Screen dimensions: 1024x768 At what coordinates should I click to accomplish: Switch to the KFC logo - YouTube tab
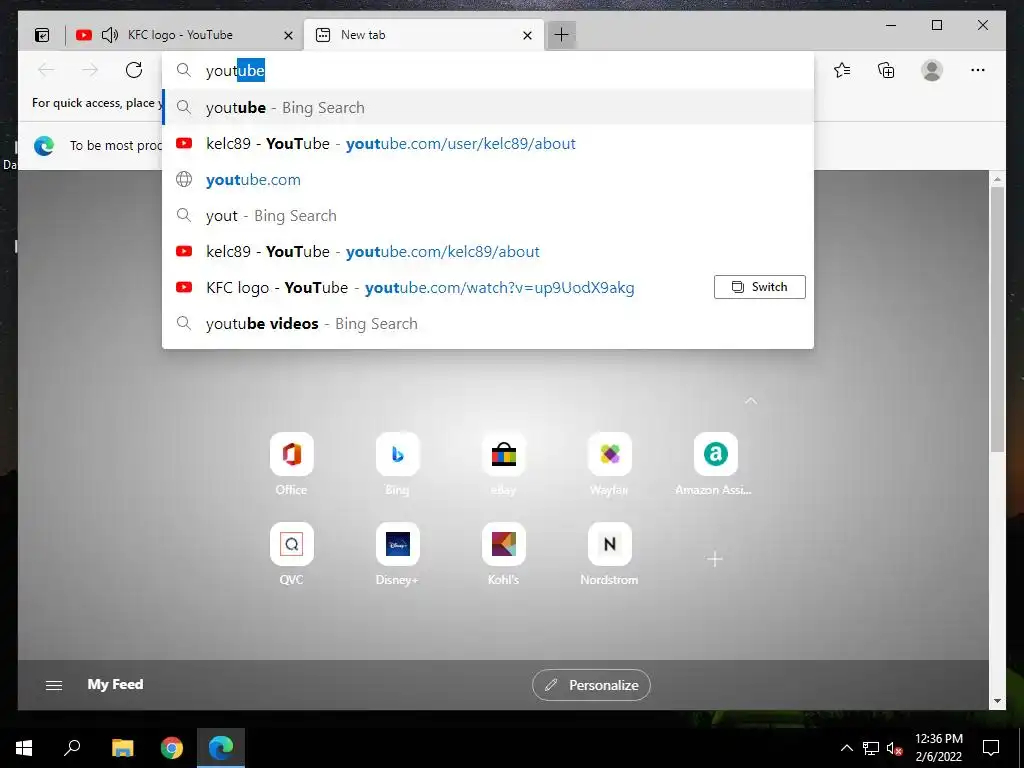[x=180, y=35]
